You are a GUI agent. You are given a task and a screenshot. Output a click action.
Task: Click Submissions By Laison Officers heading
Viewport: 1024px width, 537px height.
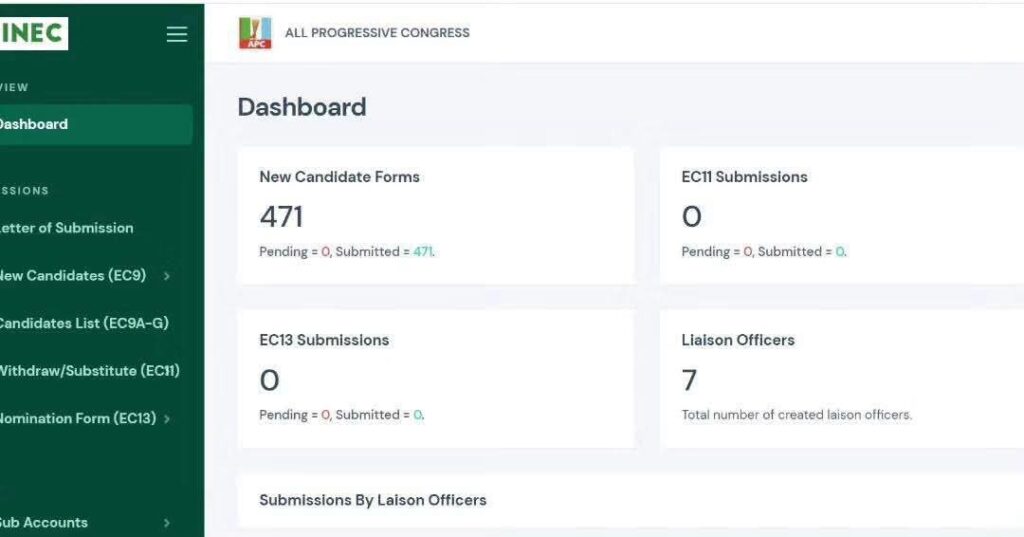373,500
